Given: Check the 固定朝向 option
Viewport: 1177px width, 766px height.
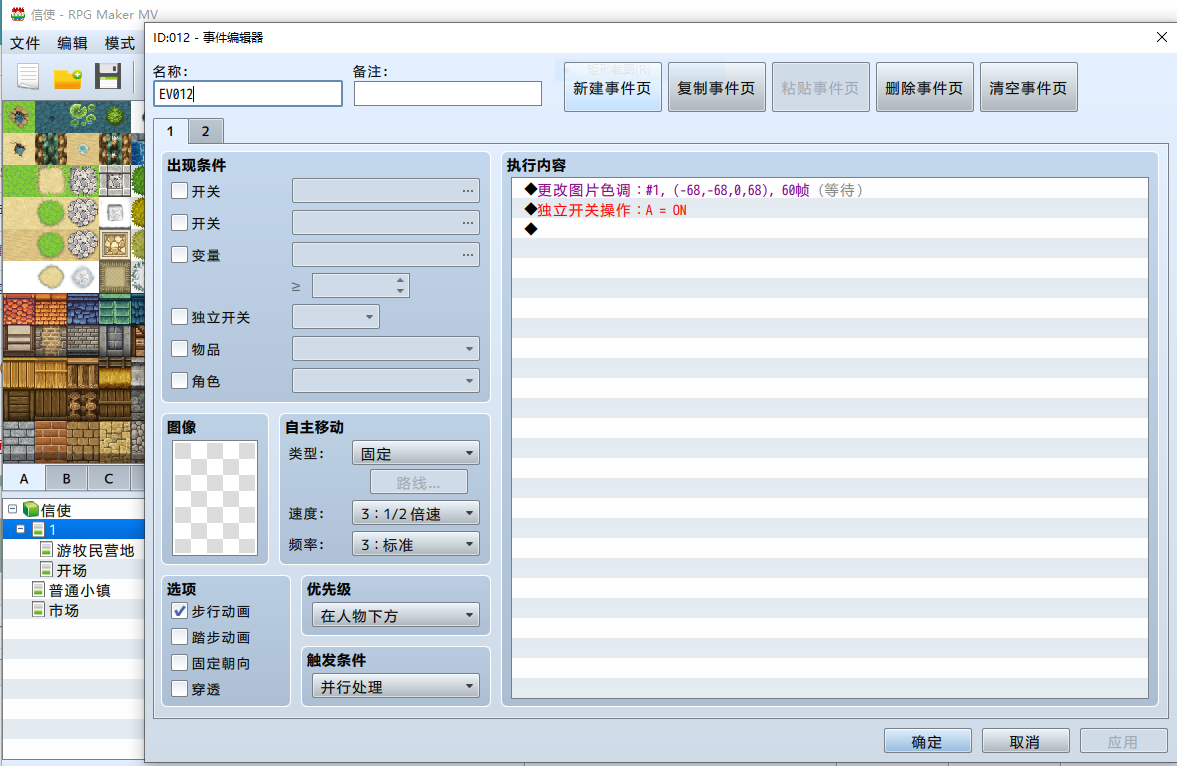Looking at the screenshot, I should coord(179,662).
